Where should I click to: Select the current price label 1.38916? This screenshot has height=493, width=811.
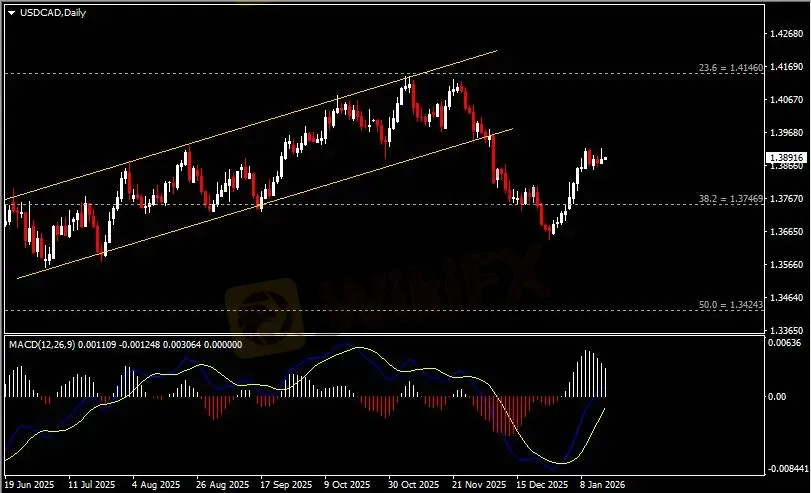click(x=785, y=158)
